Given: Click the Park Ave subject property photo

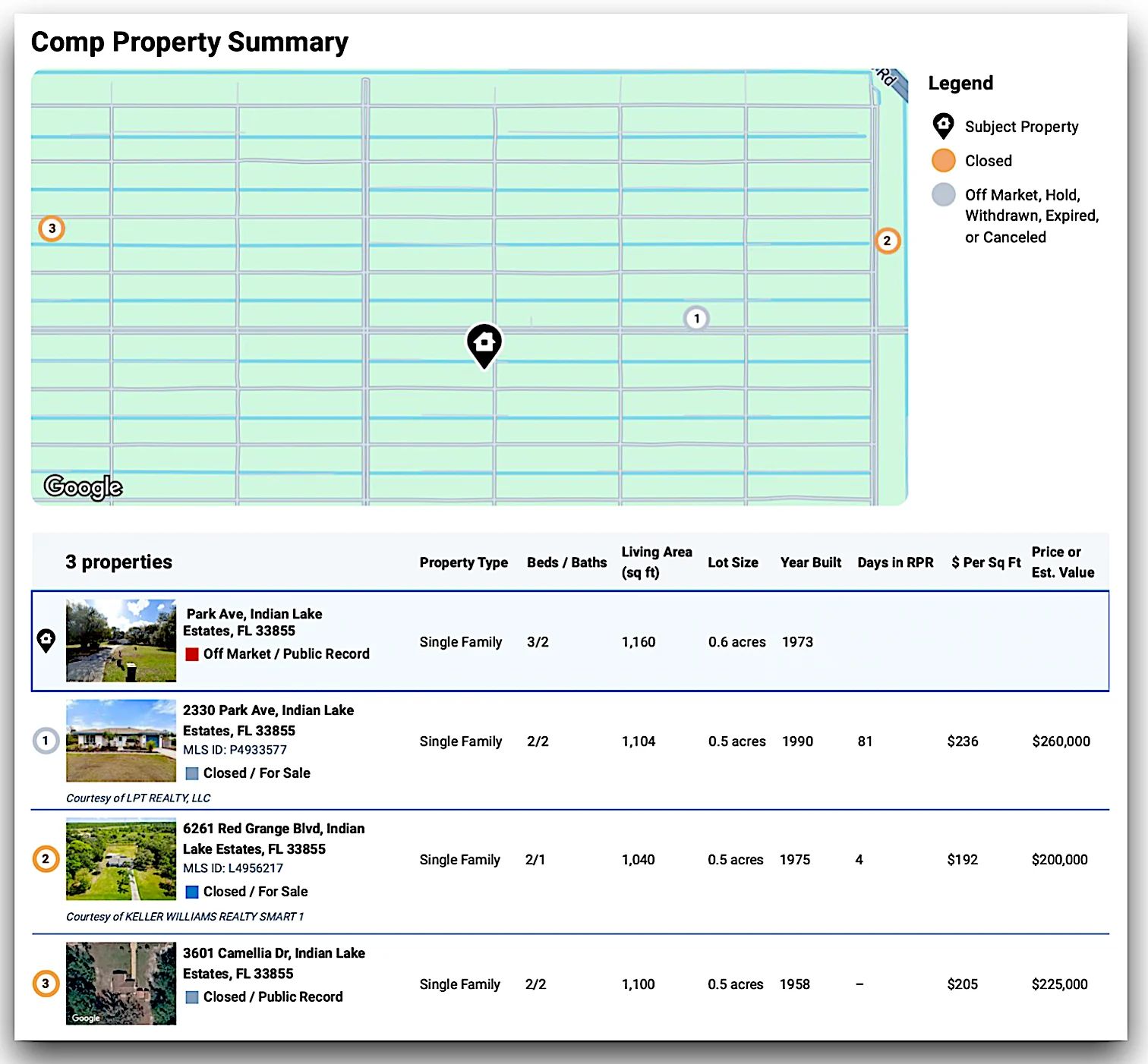Looking at the screenshot, I should point(121,641).
